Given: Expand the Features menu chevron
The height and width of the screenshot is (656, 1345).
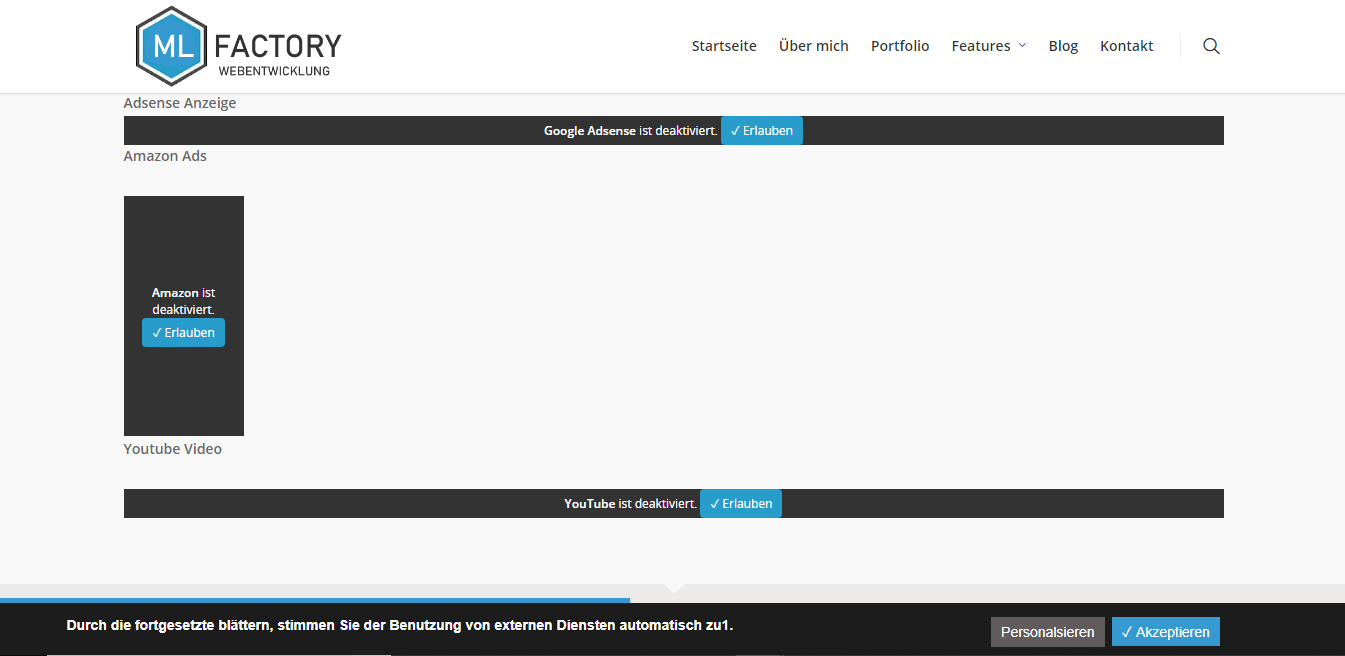Looking at the screenshot, I should tap(1022, 46).
